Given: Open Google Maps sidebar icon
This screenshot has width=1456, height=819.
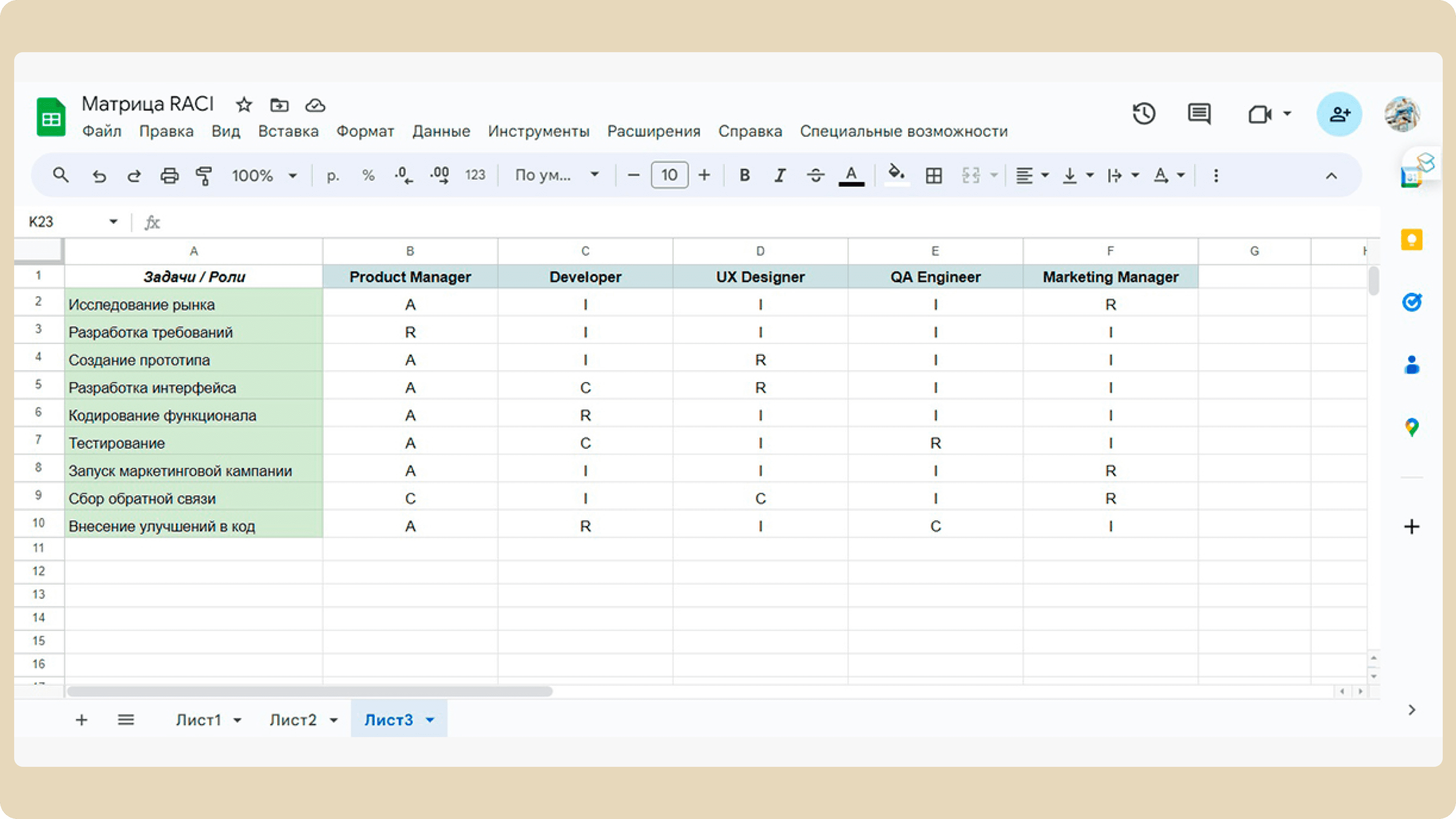Looking at the screenshot, I should pyautogui.click(x=1411, y=427).
